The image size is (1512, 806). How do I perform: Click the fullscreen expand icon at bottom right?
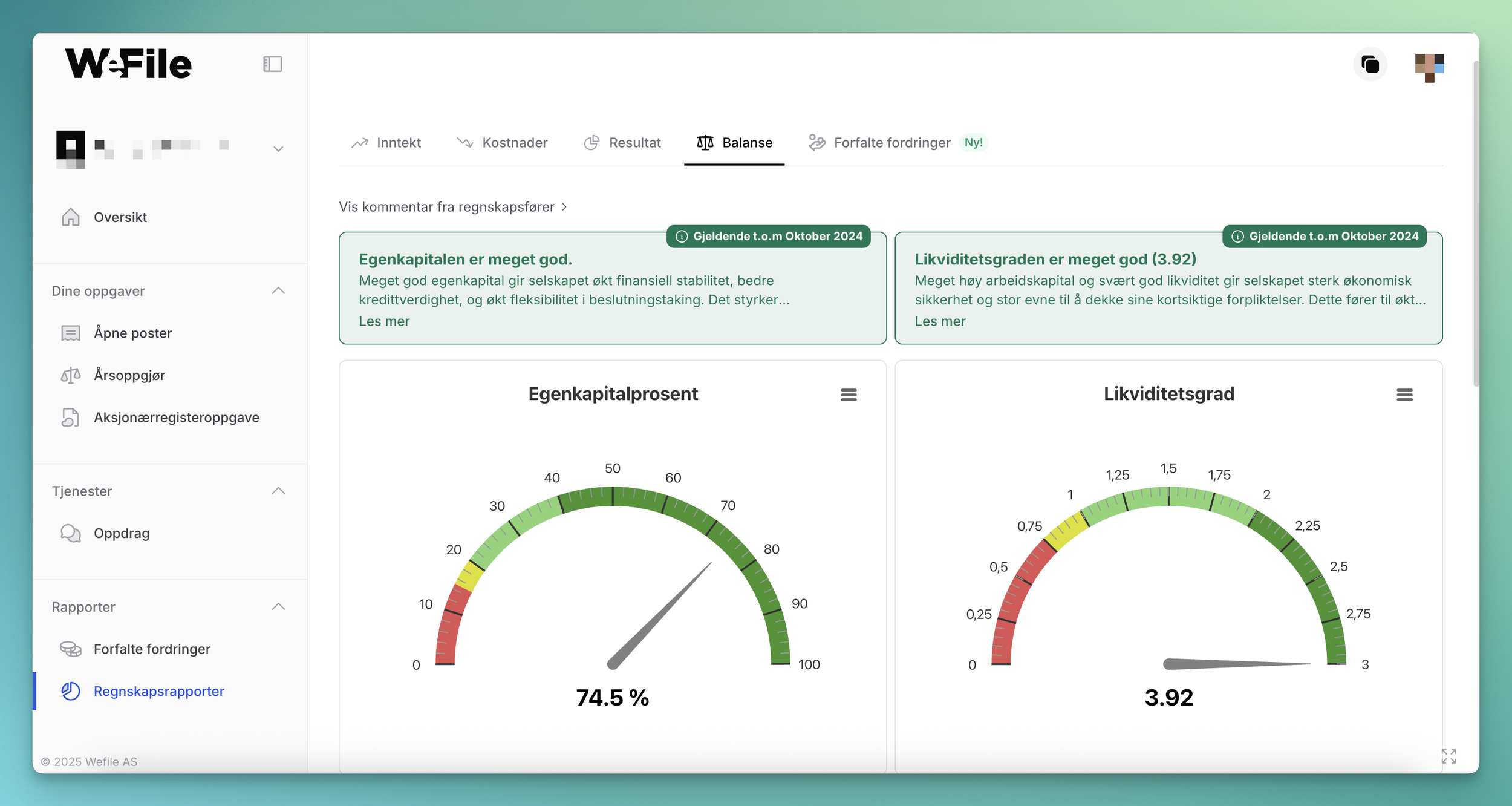coord(1448,756)
